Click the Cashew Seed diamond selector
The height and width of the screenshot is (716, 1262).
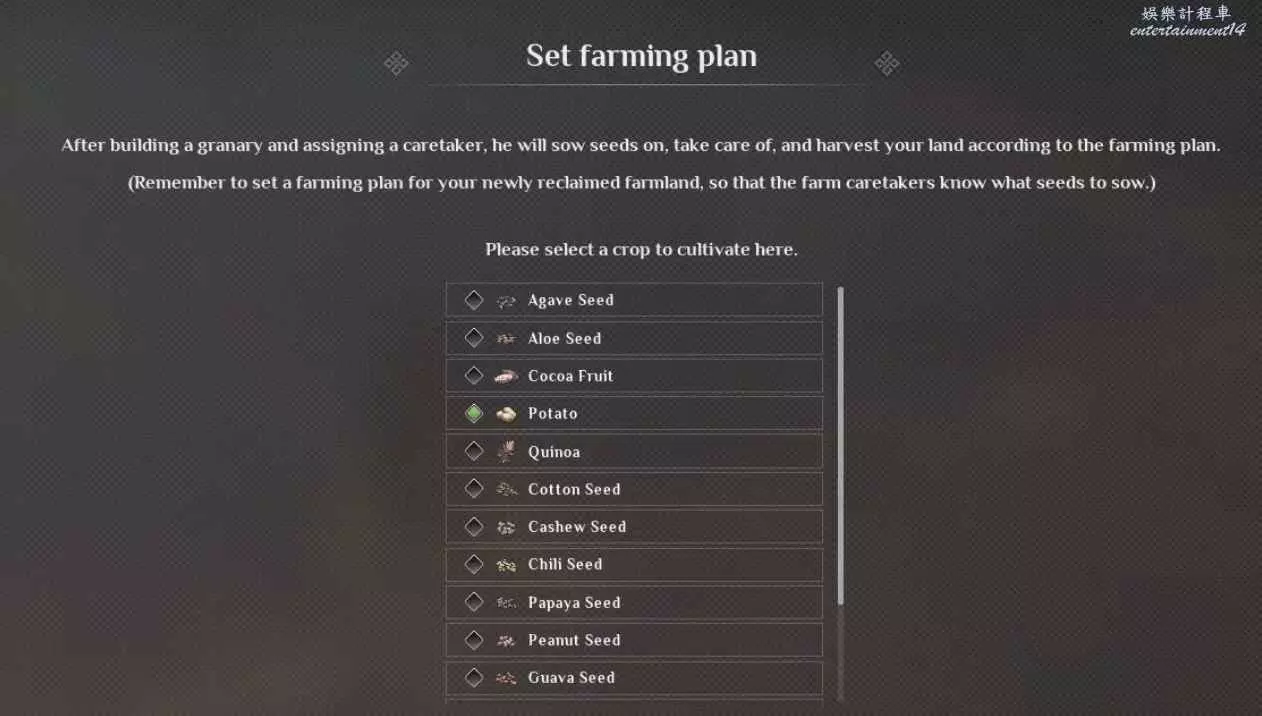tap(474, 527)
